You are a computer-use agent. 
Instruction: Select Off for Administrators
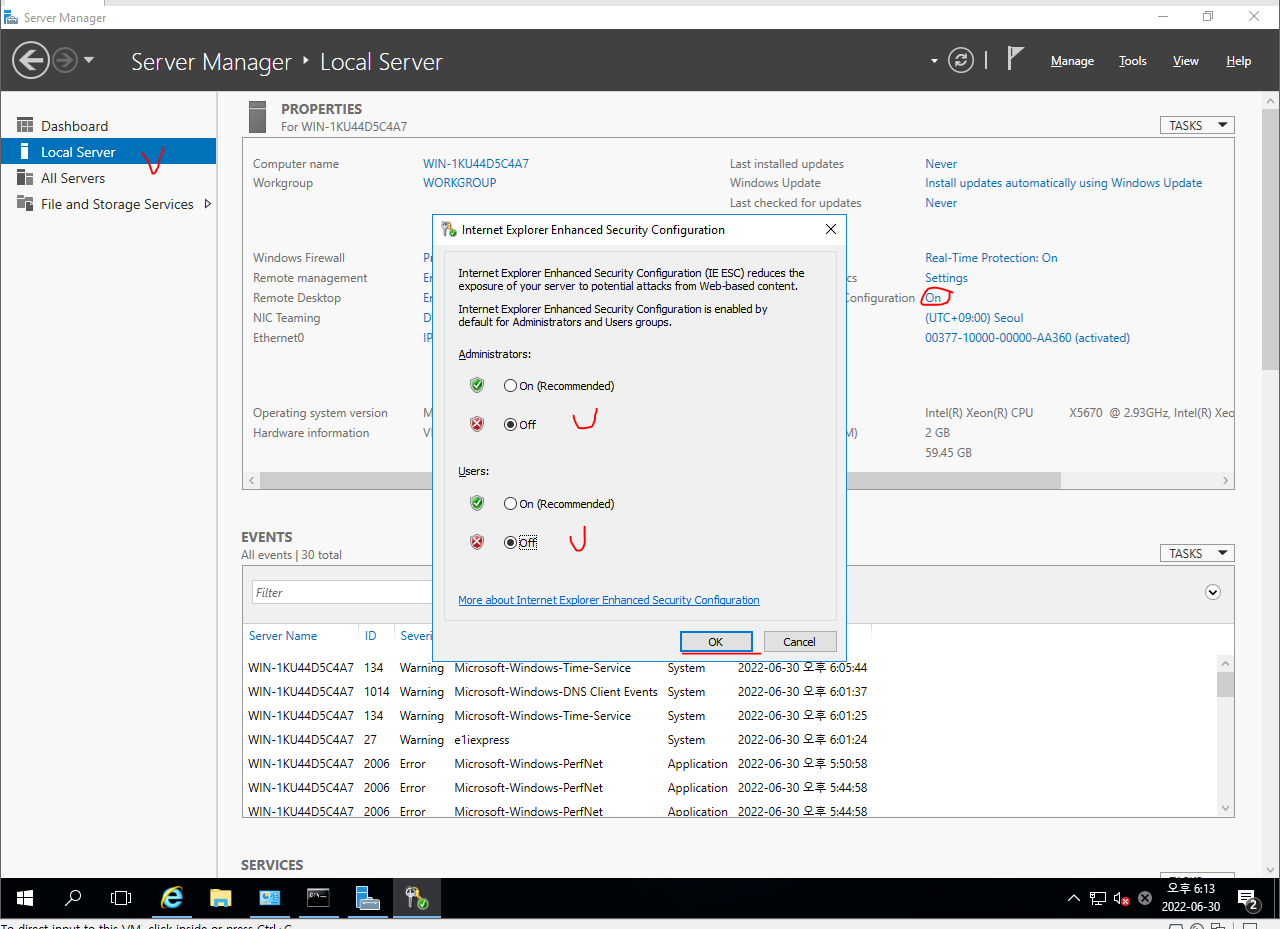pos(520,425)
